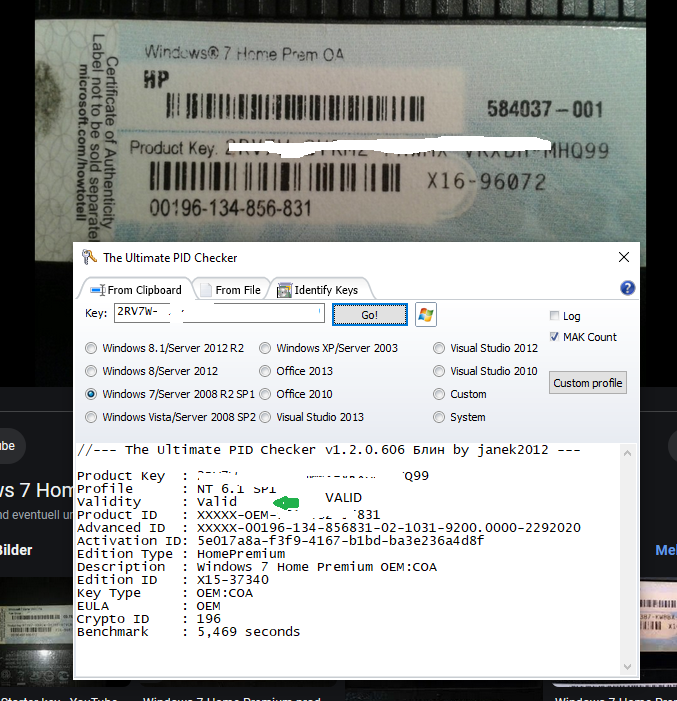Screen dimensions: 677x701
Task: Click the Custom profile button
Action: coord(588,383)
